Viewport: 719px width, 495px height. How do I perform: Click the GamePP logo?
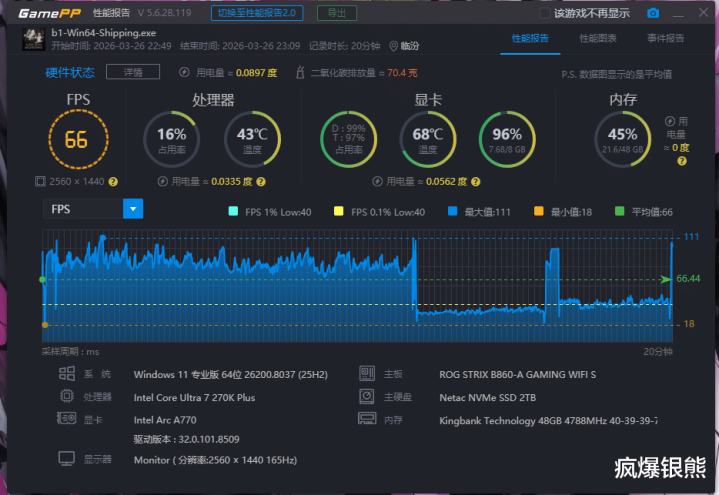click(50, 13)
